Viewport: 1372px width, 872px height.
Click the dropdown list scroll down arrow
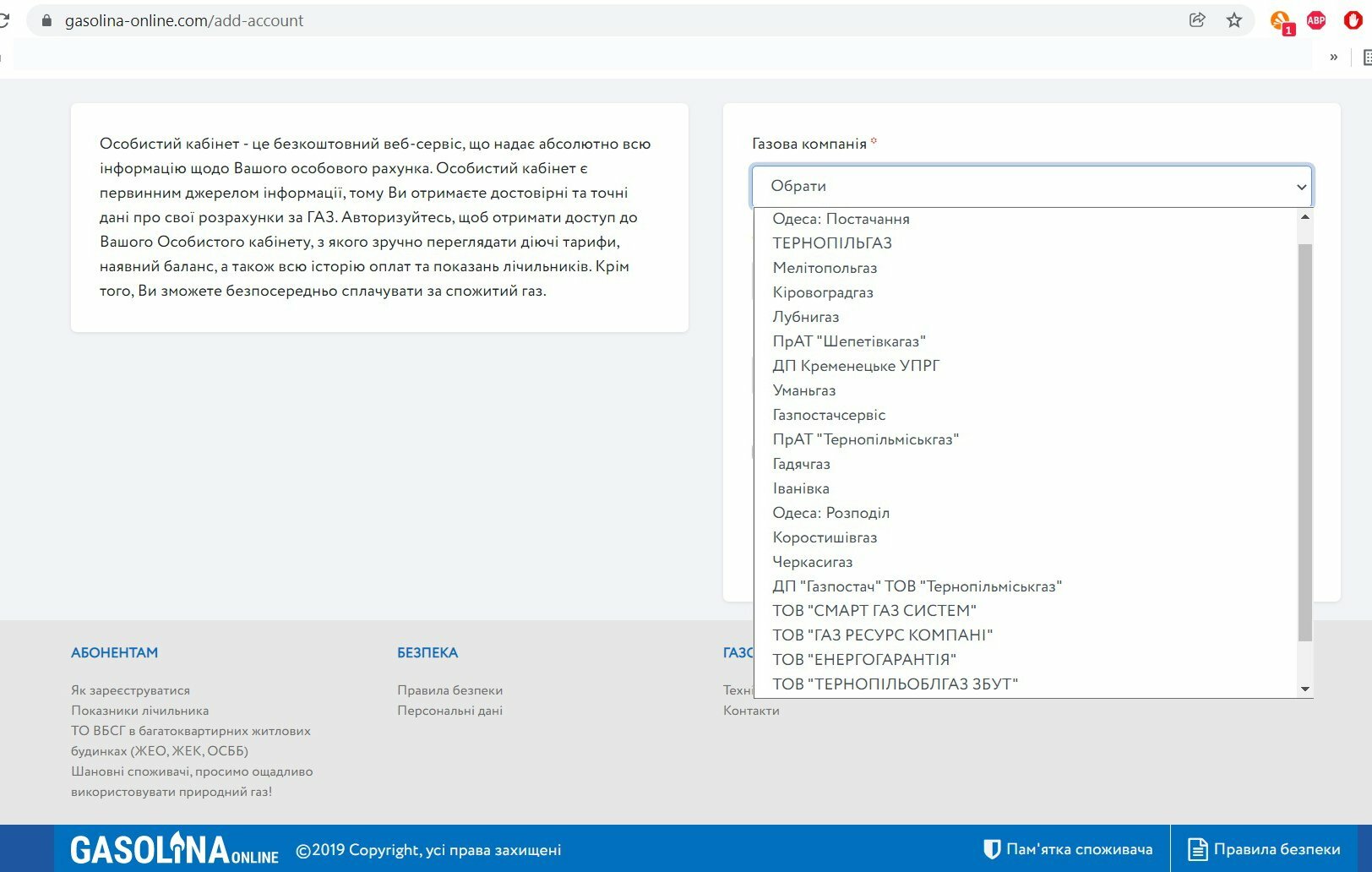(x=1305, y=689)
